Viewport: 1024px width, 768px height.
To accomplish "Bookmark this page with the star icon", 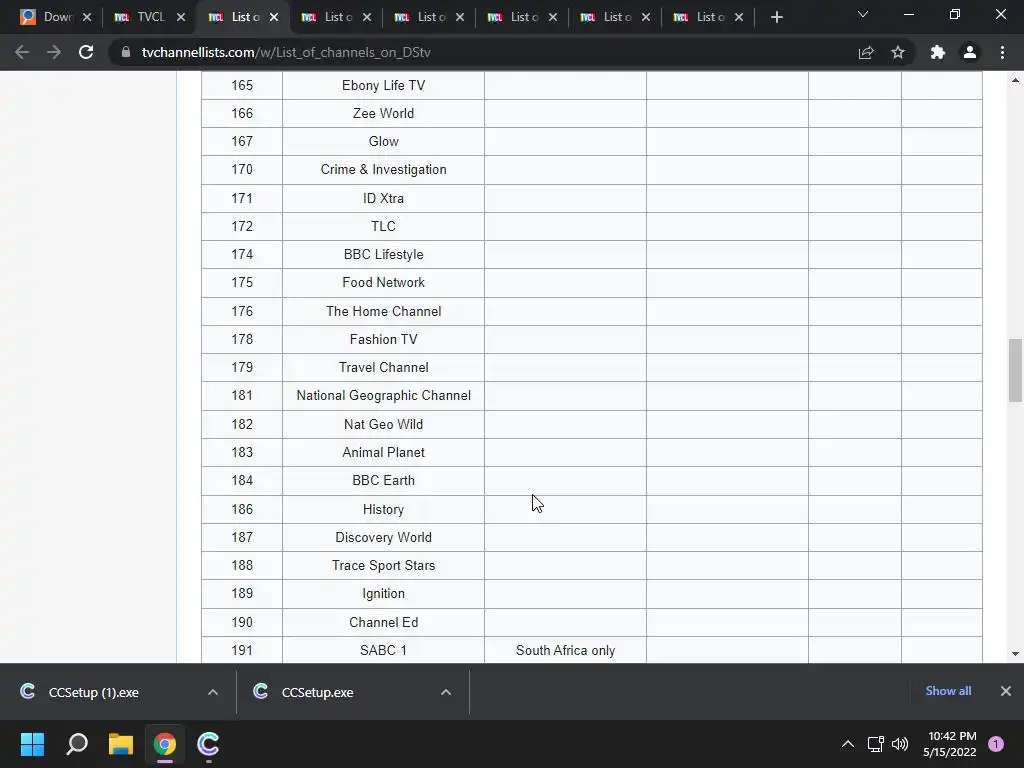I will [x=898, y=52].
